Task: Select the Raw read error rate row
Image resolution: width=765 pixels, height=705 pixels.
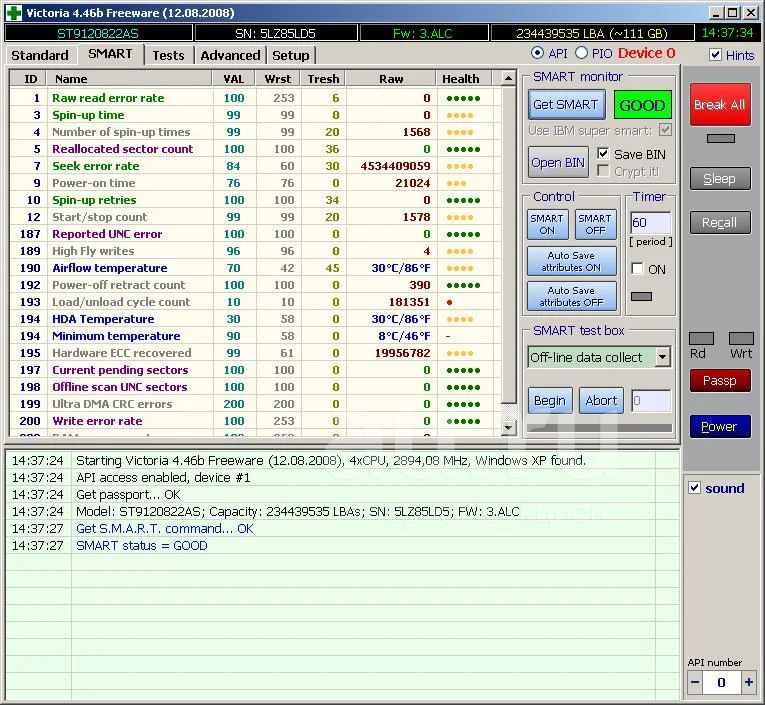Action: click(256, 98)
